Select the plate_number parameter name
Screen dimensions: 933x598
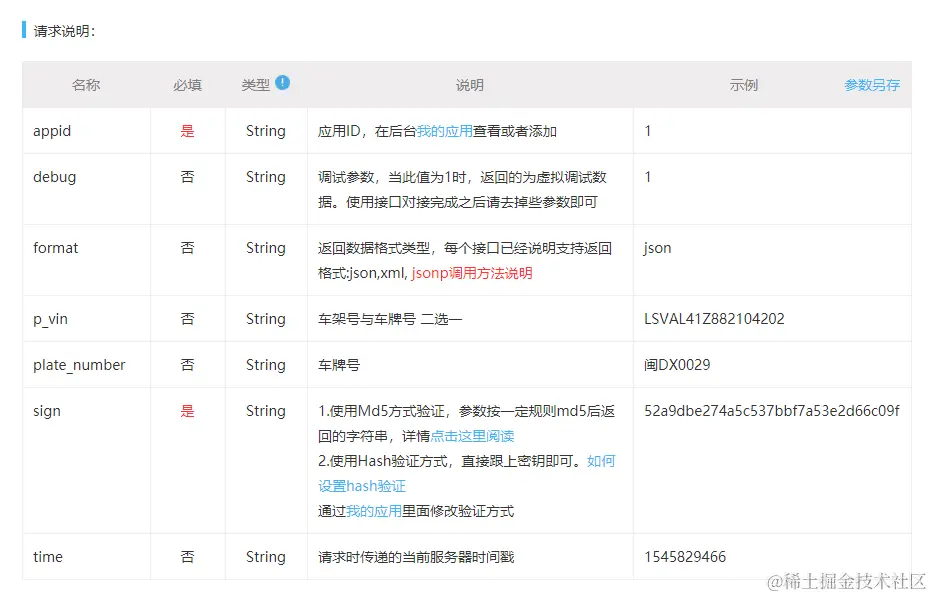pyautogui.click(x=79, y=365)
